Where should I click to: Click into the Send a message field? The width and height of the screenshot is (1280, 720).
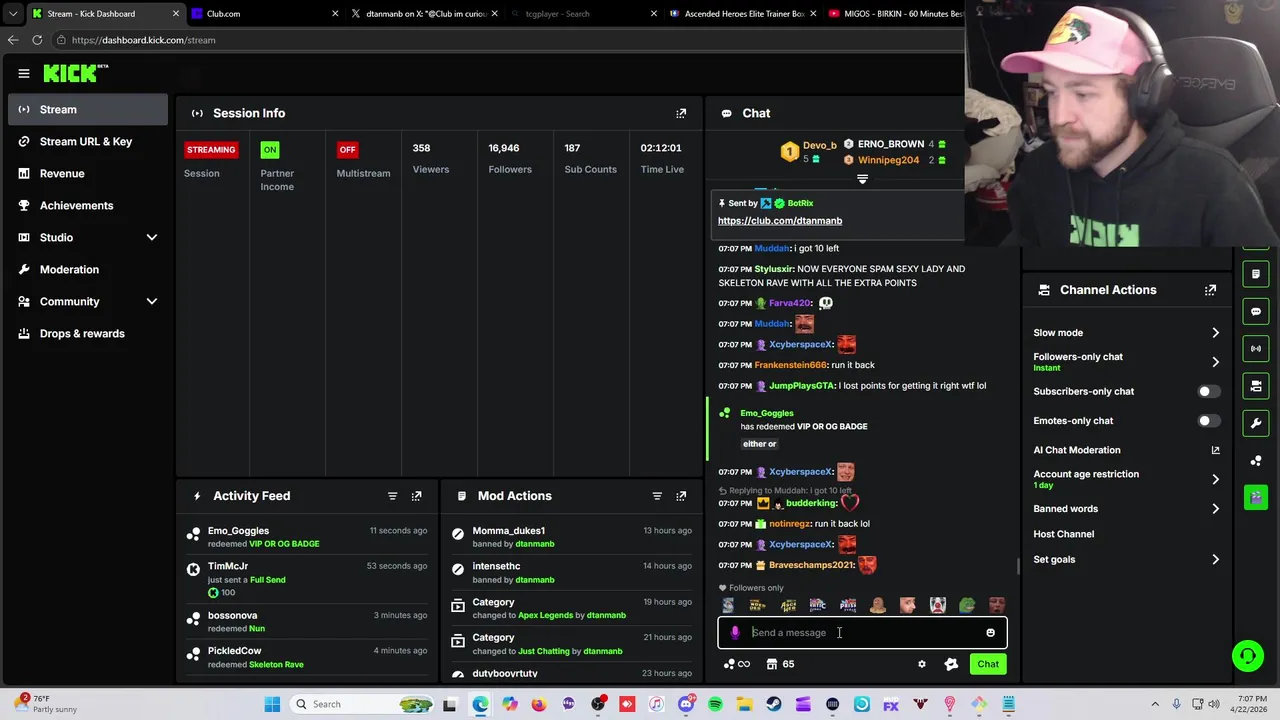point(862,632)
